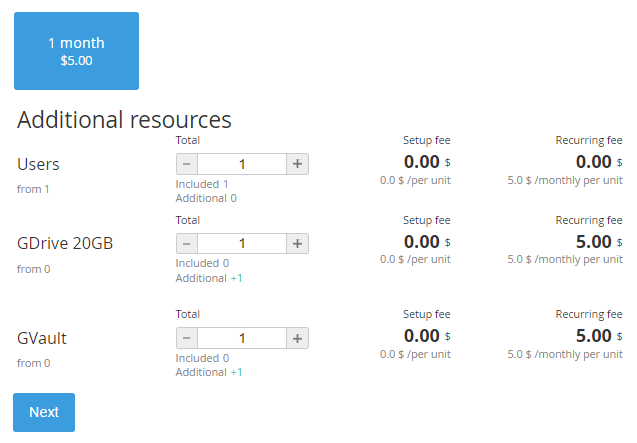Click the GDrive 20GB resource label
637x443 pixels.
click(x=65, y=243)
